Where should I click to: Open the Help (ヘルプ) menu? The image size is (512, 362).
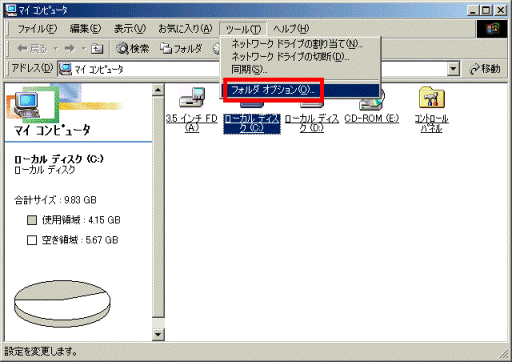click(291, 29)
